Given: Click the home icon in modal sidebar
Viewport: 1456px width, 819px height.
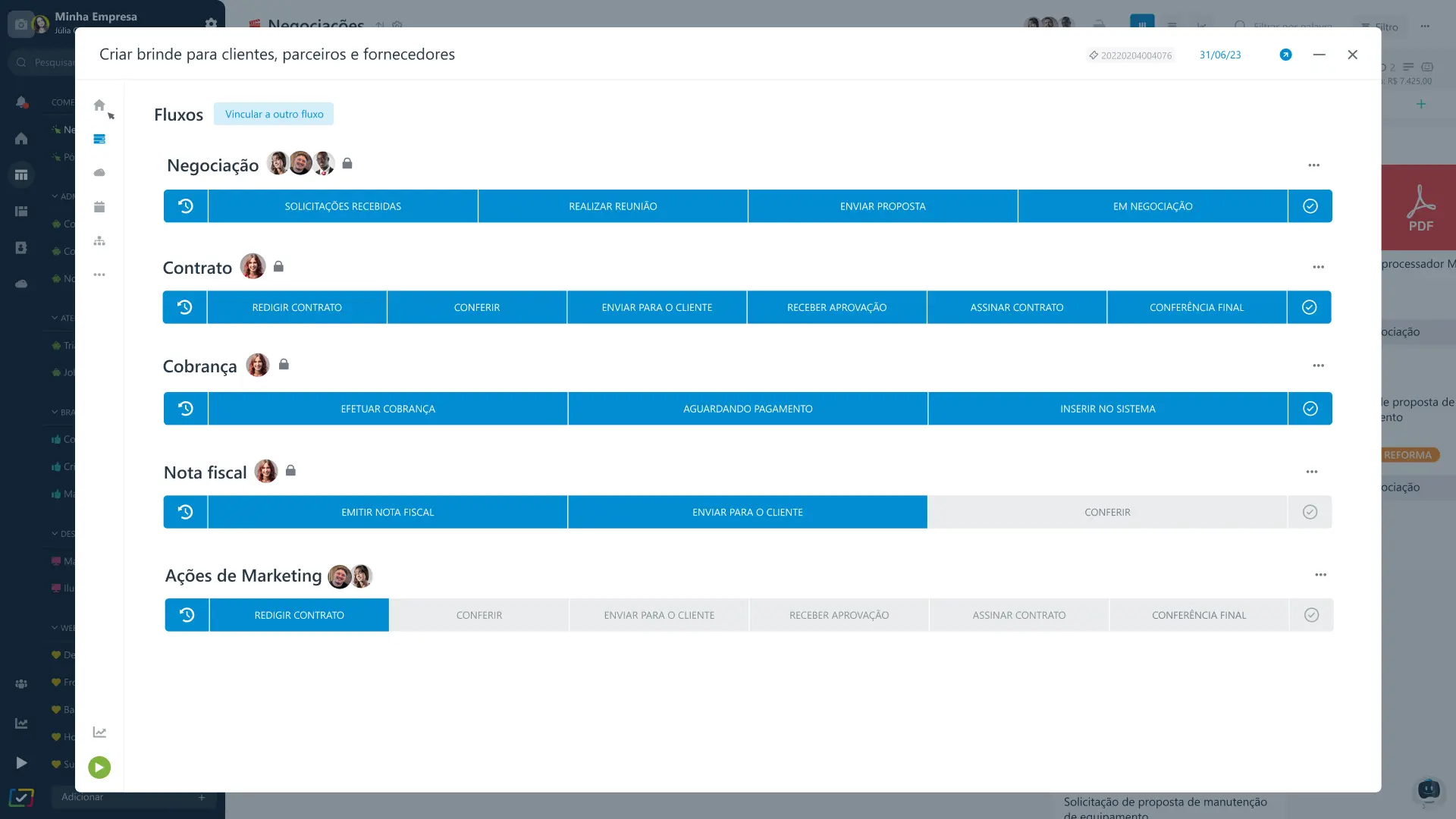Looking at the screenshot, I should [99, 105].
